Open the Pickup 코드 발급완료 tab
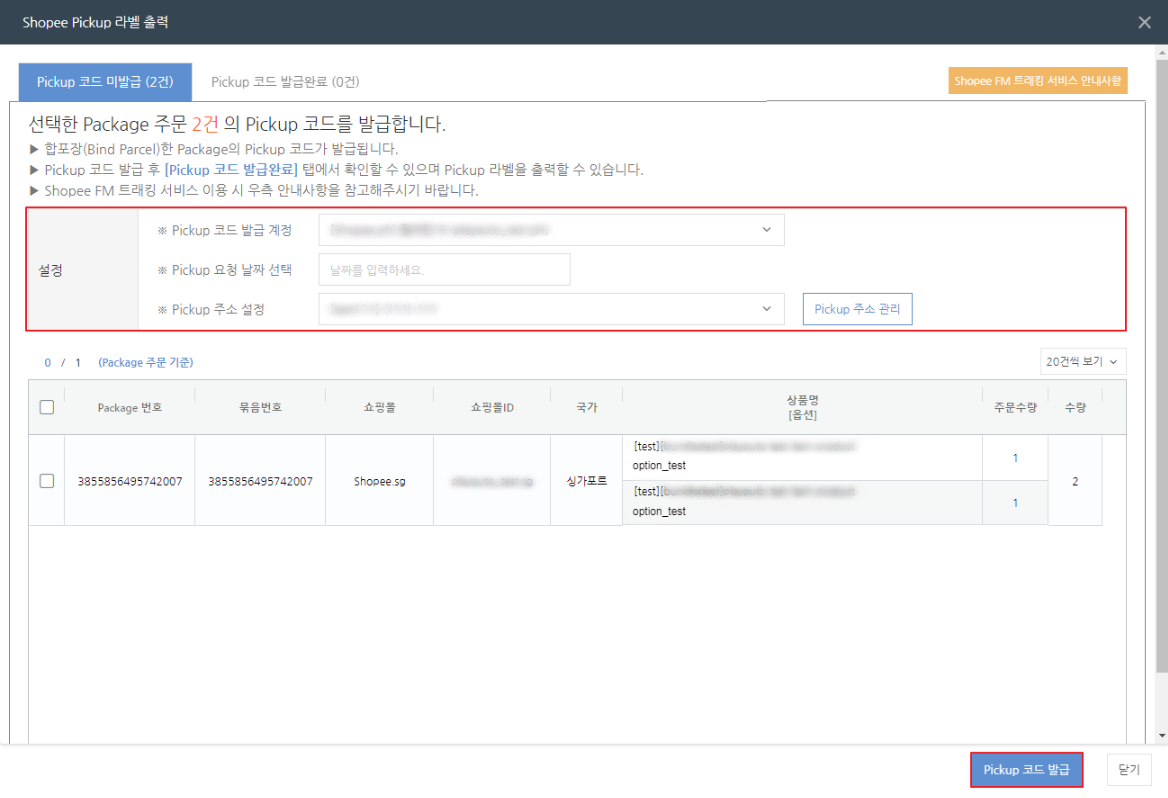Viewport: 1168px width, 798px height. [285, 81]
